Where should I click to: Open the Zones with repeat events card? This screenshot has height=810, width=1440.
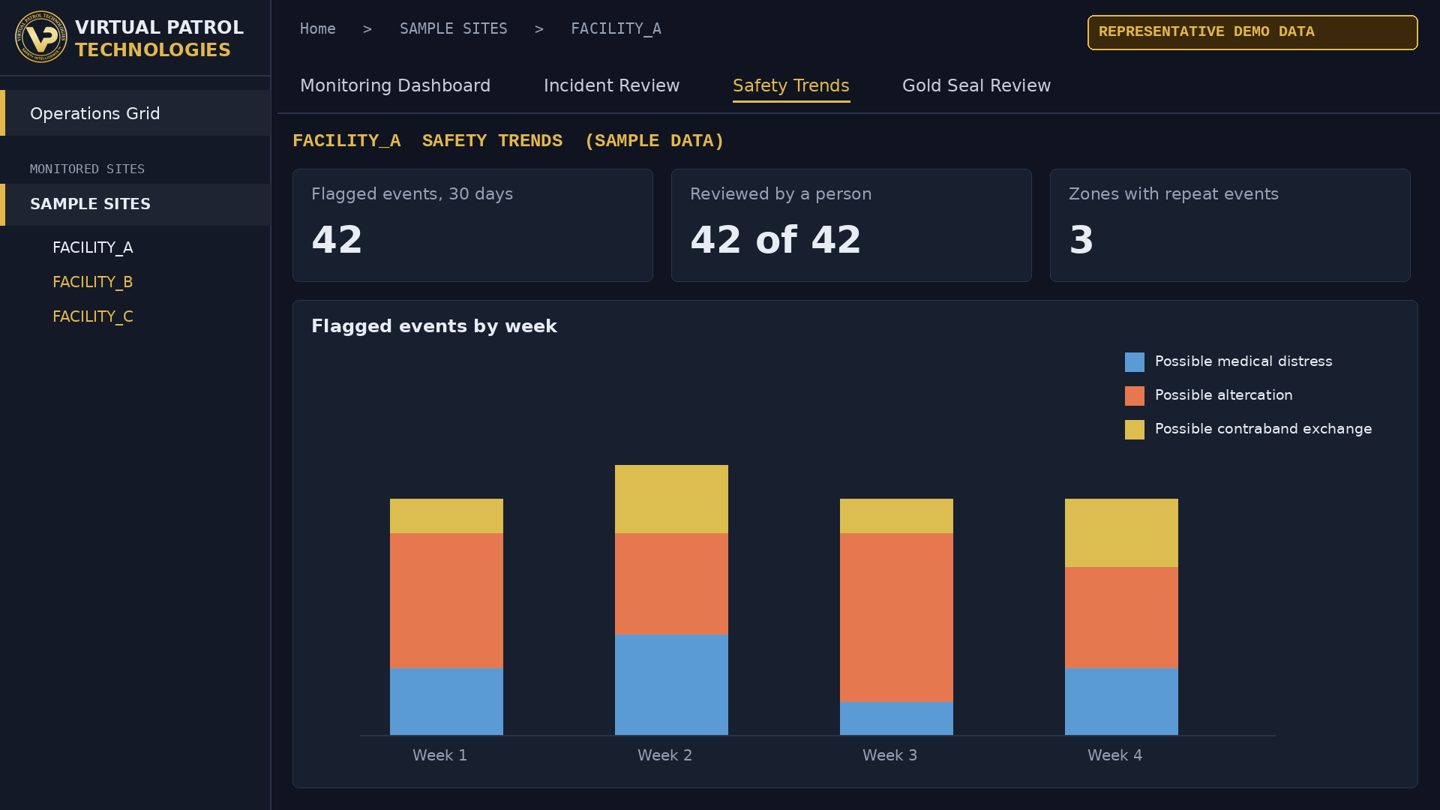(1230, 225)
